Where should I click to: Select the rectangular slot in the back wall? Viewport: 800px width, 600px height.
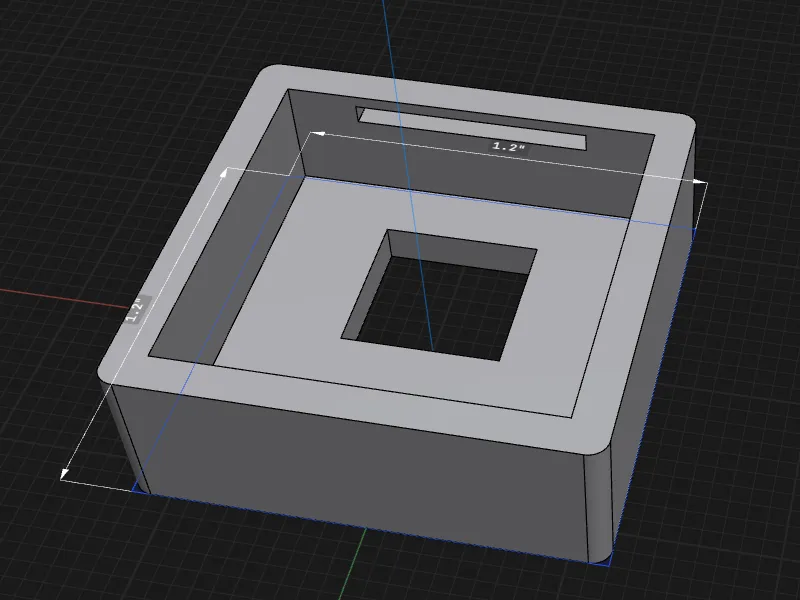click(472, 129)
